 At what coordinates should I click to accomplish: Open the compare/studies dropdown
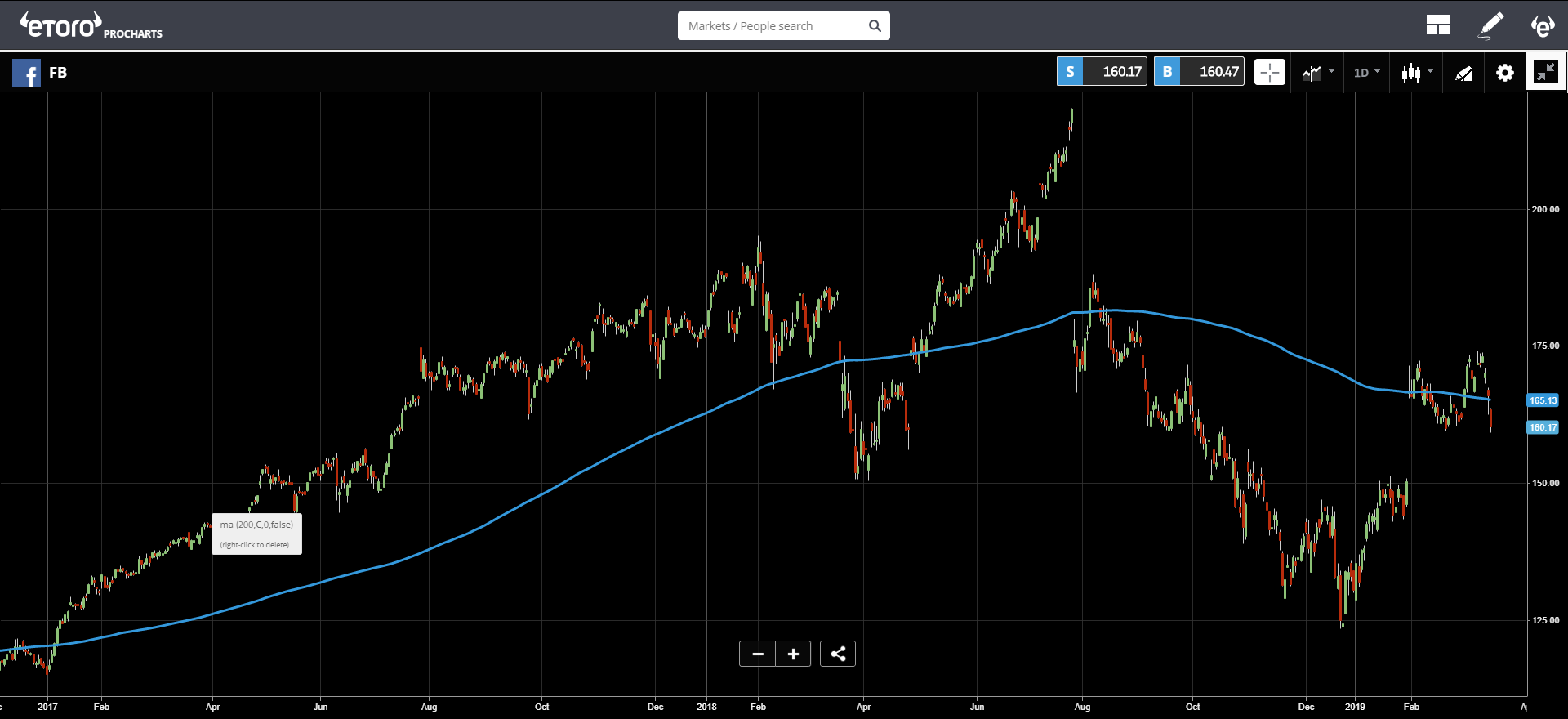coord(1317,73)
